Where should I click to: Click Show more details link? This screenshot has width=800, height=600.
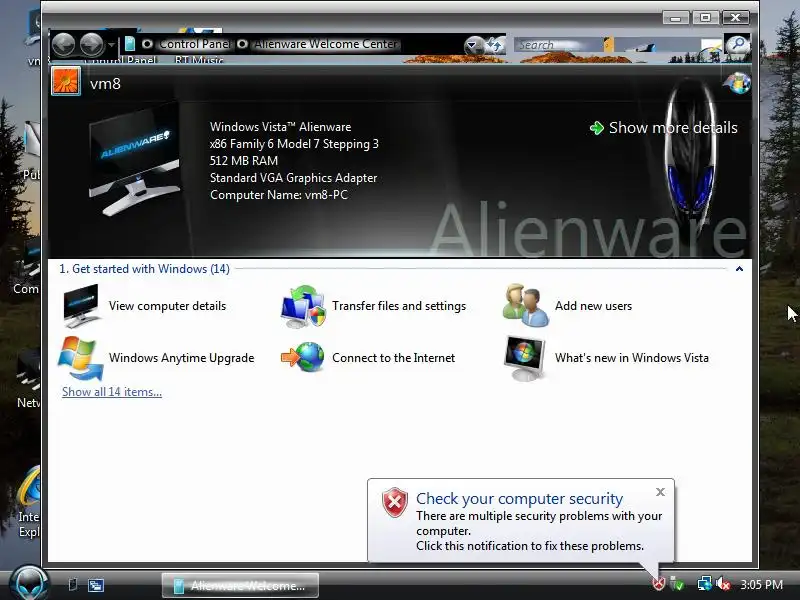pos(672,128)
